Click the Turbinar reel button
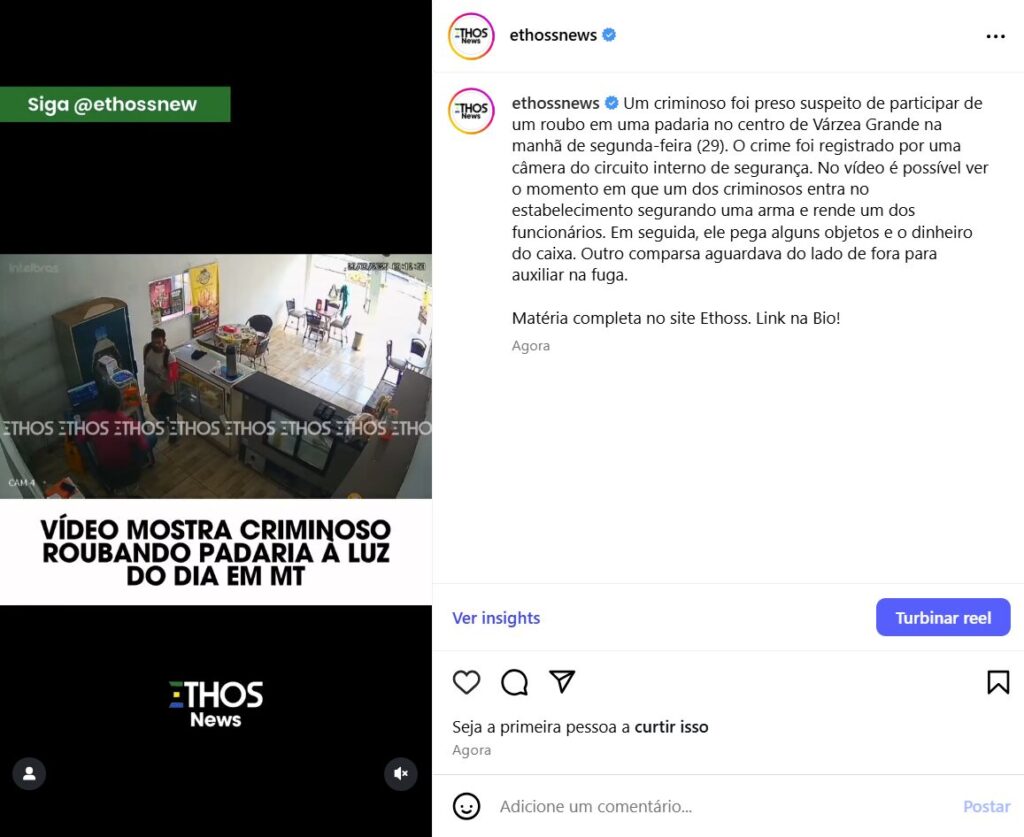 (x=943, y=617)
